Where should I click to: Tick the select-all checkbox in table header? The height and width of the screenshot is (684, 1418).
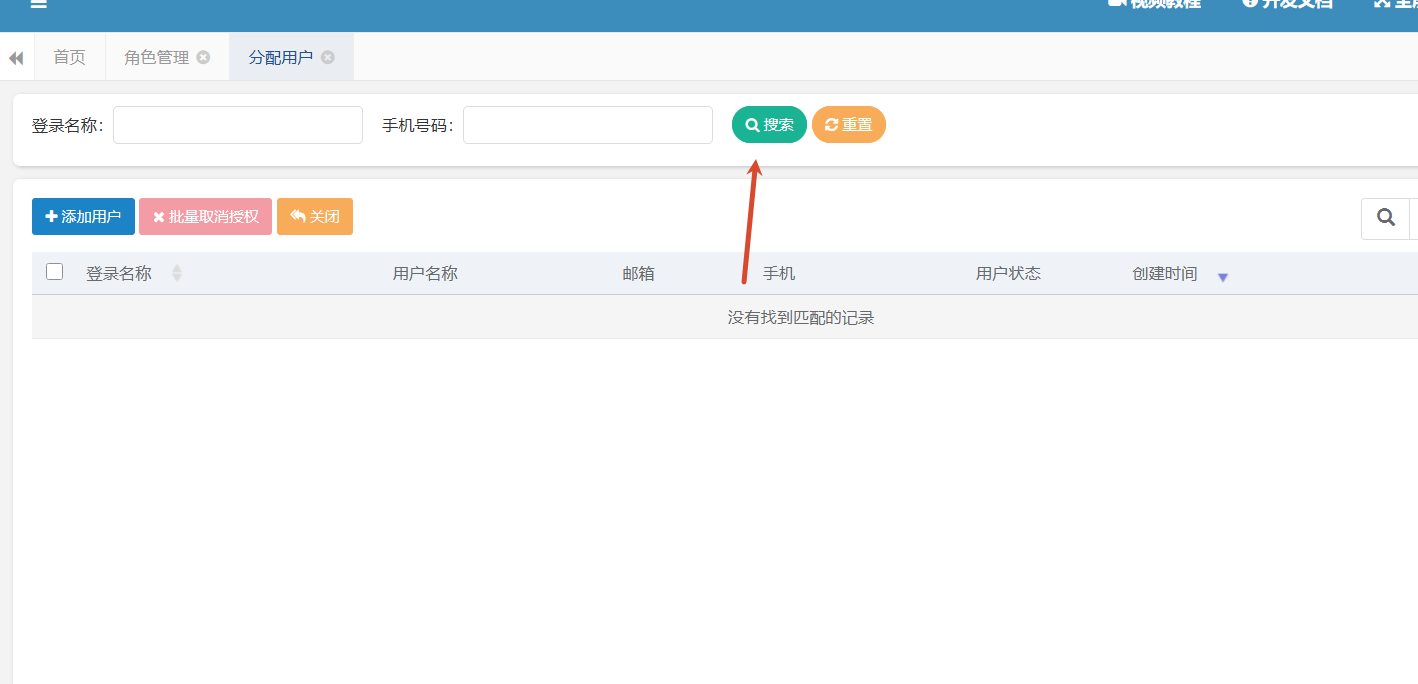pos(55,272)
